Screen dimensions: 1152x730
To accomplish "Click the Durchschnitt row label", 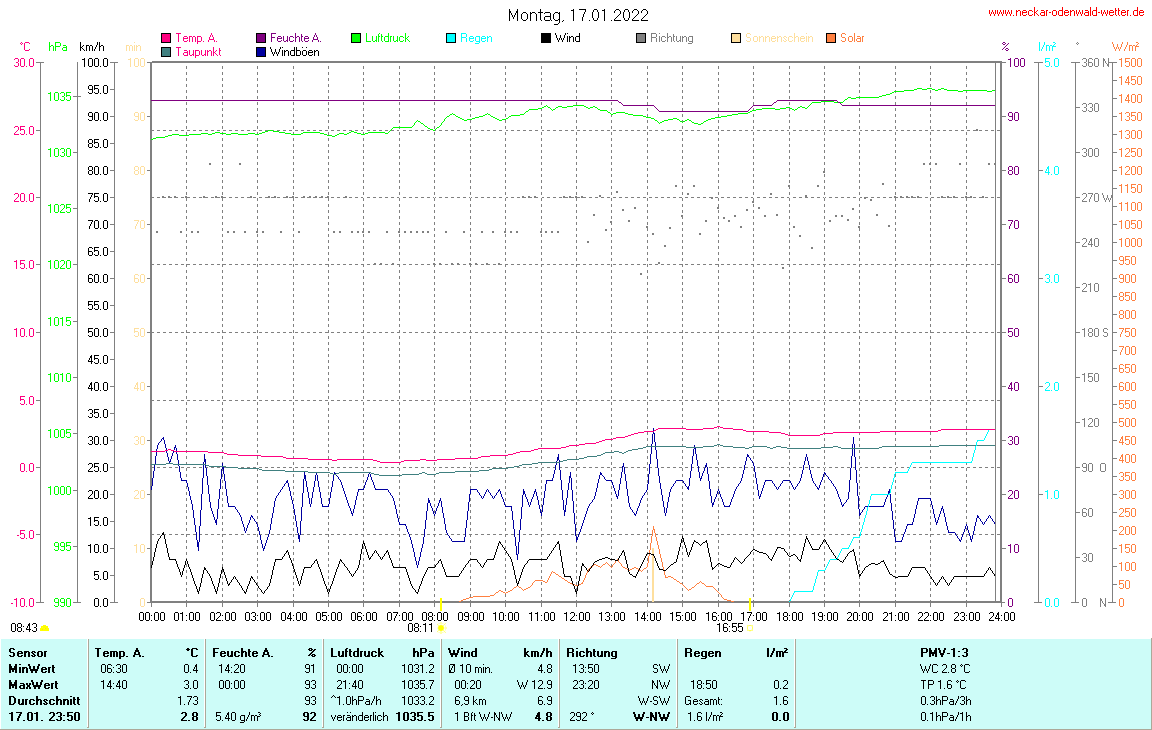I will click(x=44, y=701).
